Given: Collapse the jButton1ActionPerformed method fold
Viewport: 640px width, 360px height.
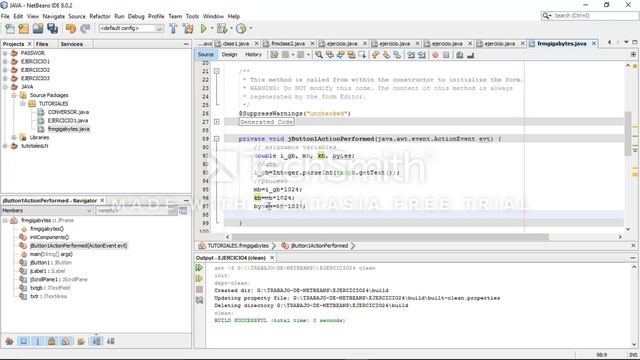Looking at the screenshot, I should tap(217, 139).
